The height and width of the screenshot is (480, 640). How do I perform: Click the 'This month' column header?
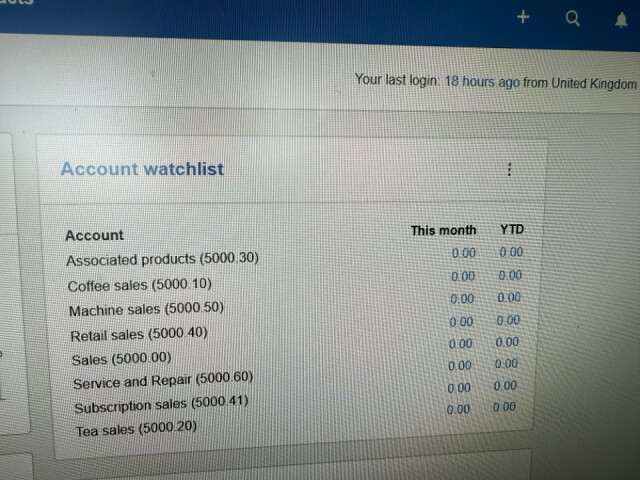tap(443, 230)
